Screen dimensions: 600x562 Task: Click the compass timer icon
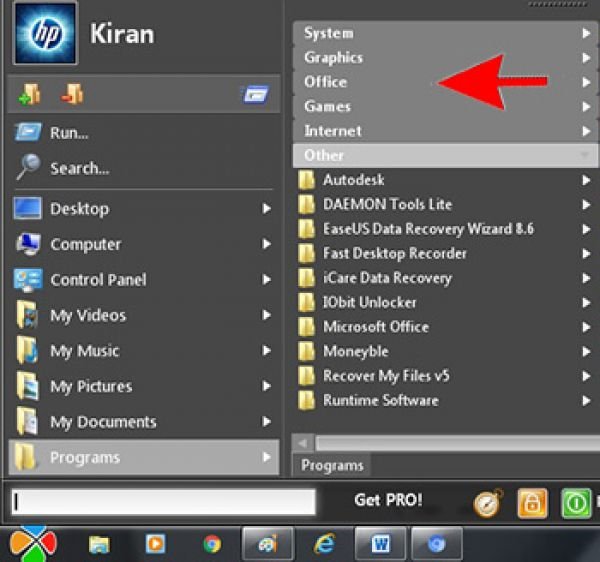(488, 503)
